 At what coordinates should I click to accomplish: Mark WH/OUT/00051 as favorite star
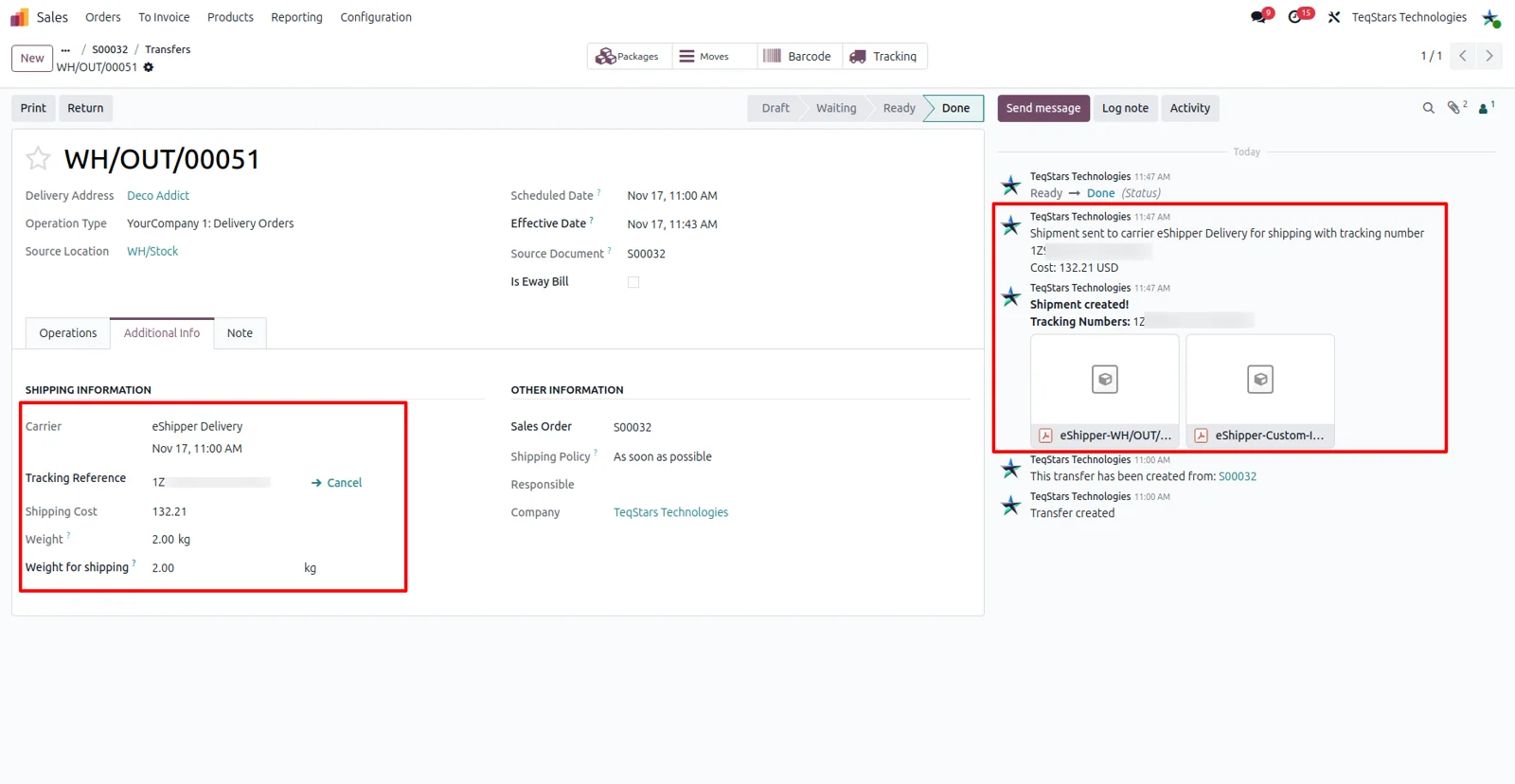tap(38, 158)
